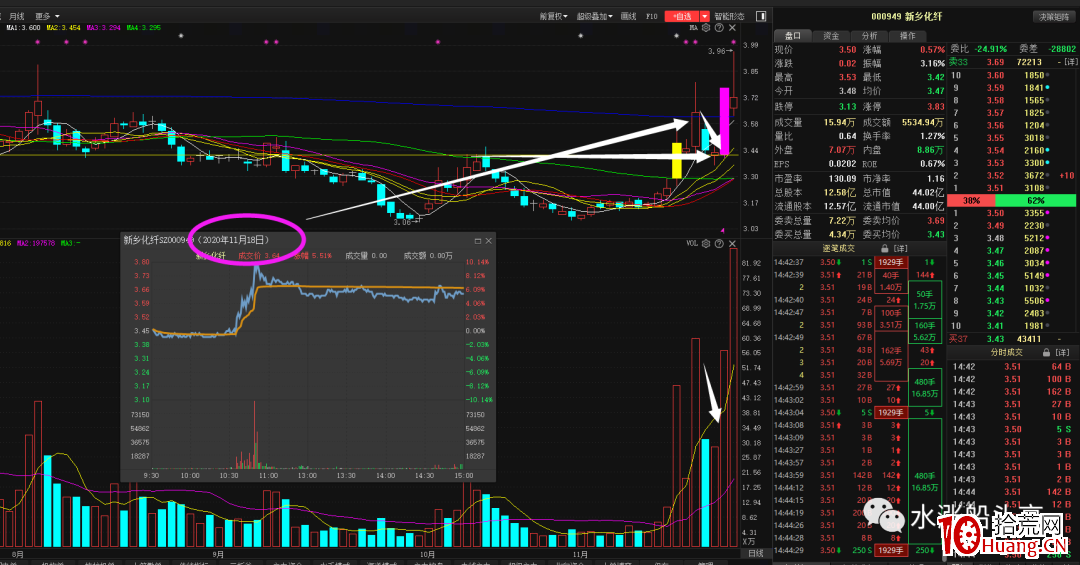Click the 总市值 value 44.02亿
The height and width of the screenshot is (565, 1080).
coord(928,192)
